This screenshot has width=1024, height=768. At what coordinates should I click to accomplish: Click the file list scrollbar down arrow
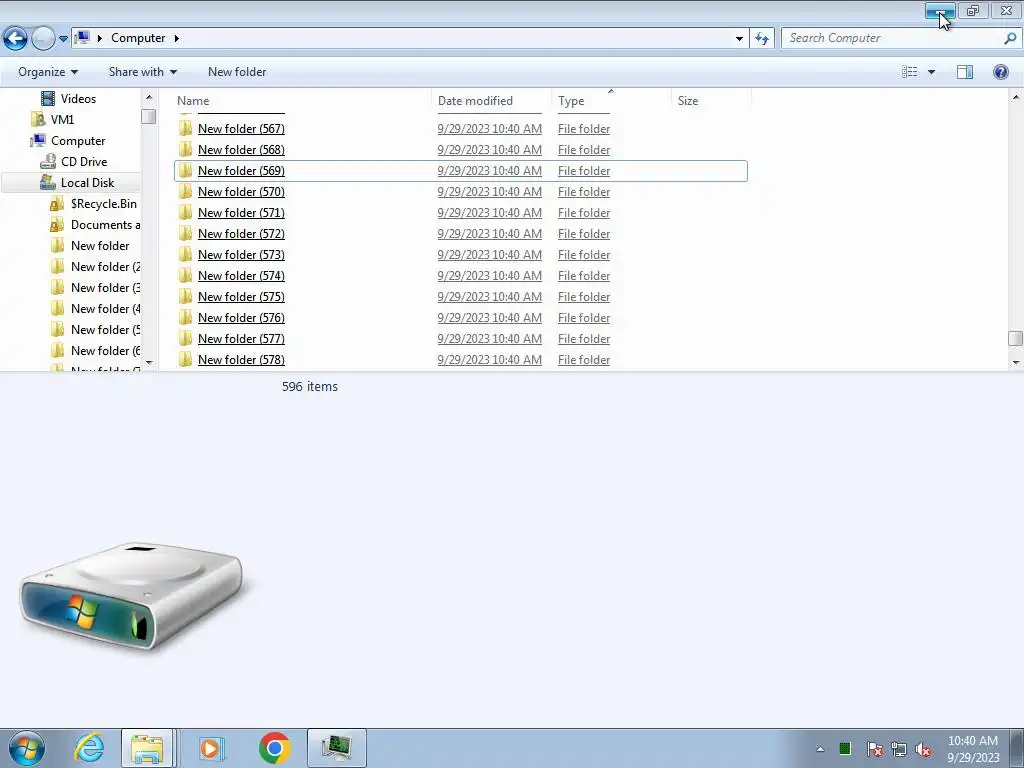[1016, 362]
